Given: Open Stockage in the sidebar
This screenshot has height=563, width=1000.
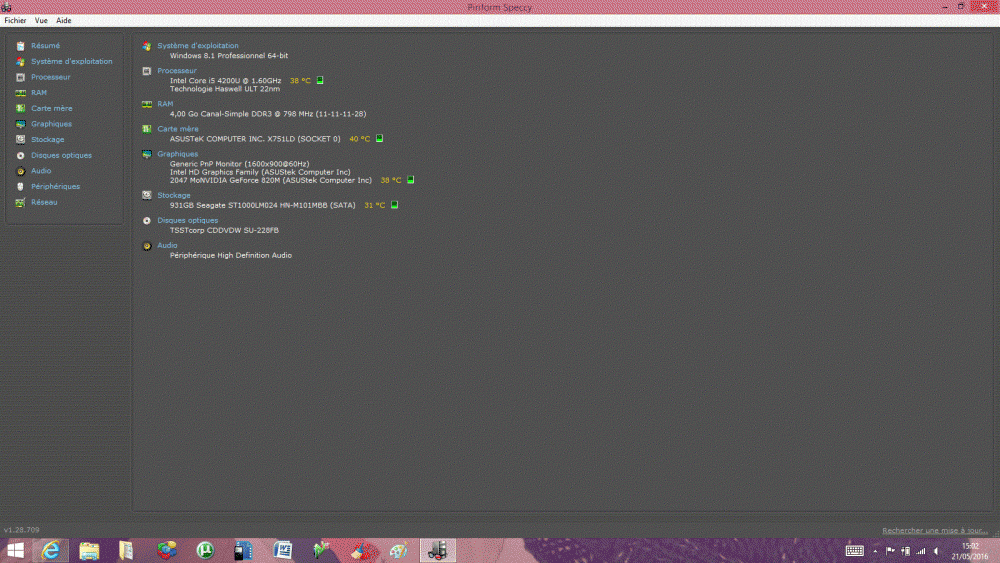Looking at the screenshot, I should (x=48, y=140).
